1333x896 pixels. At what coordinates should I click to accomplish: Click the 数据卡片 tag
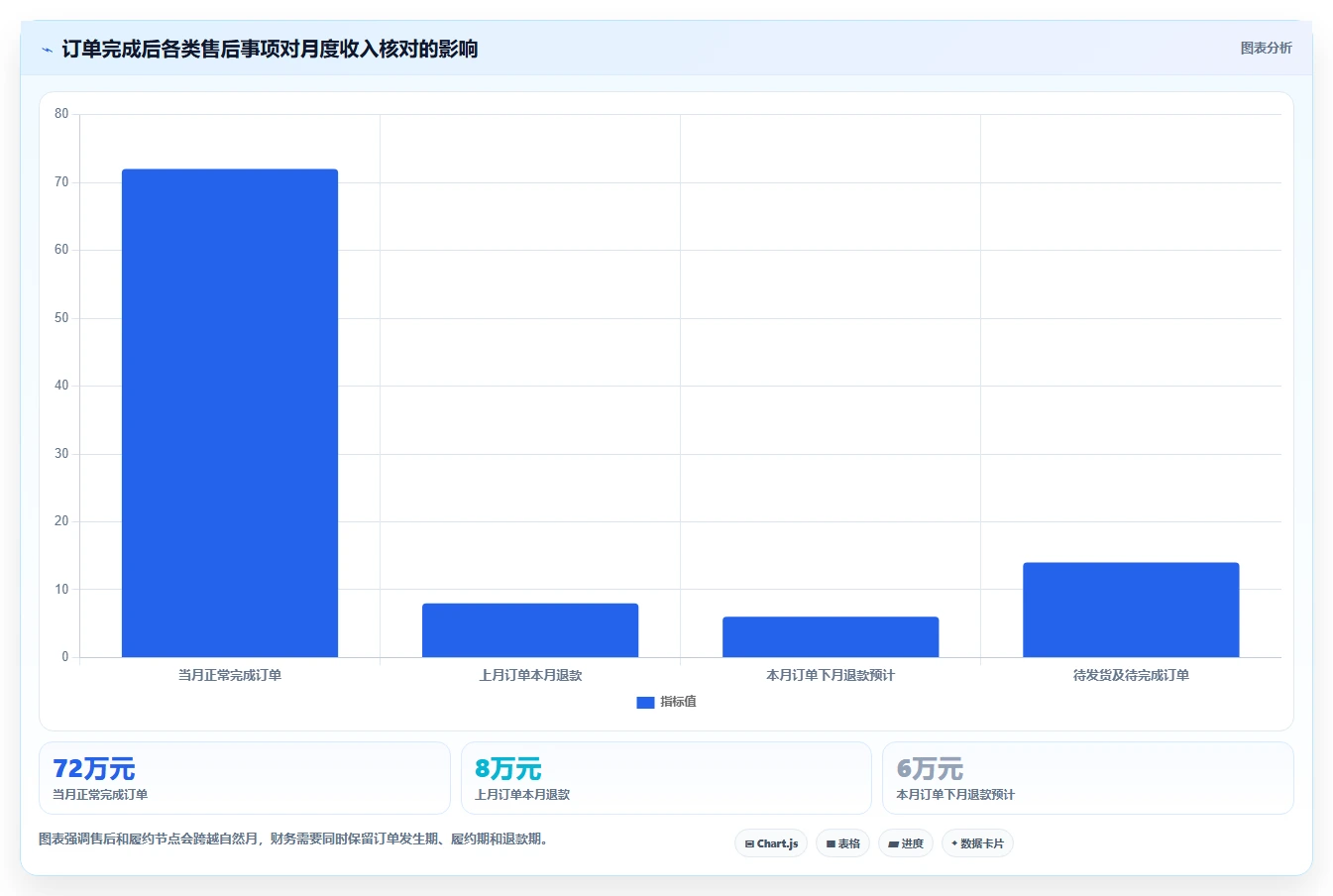tap(977, 843)
